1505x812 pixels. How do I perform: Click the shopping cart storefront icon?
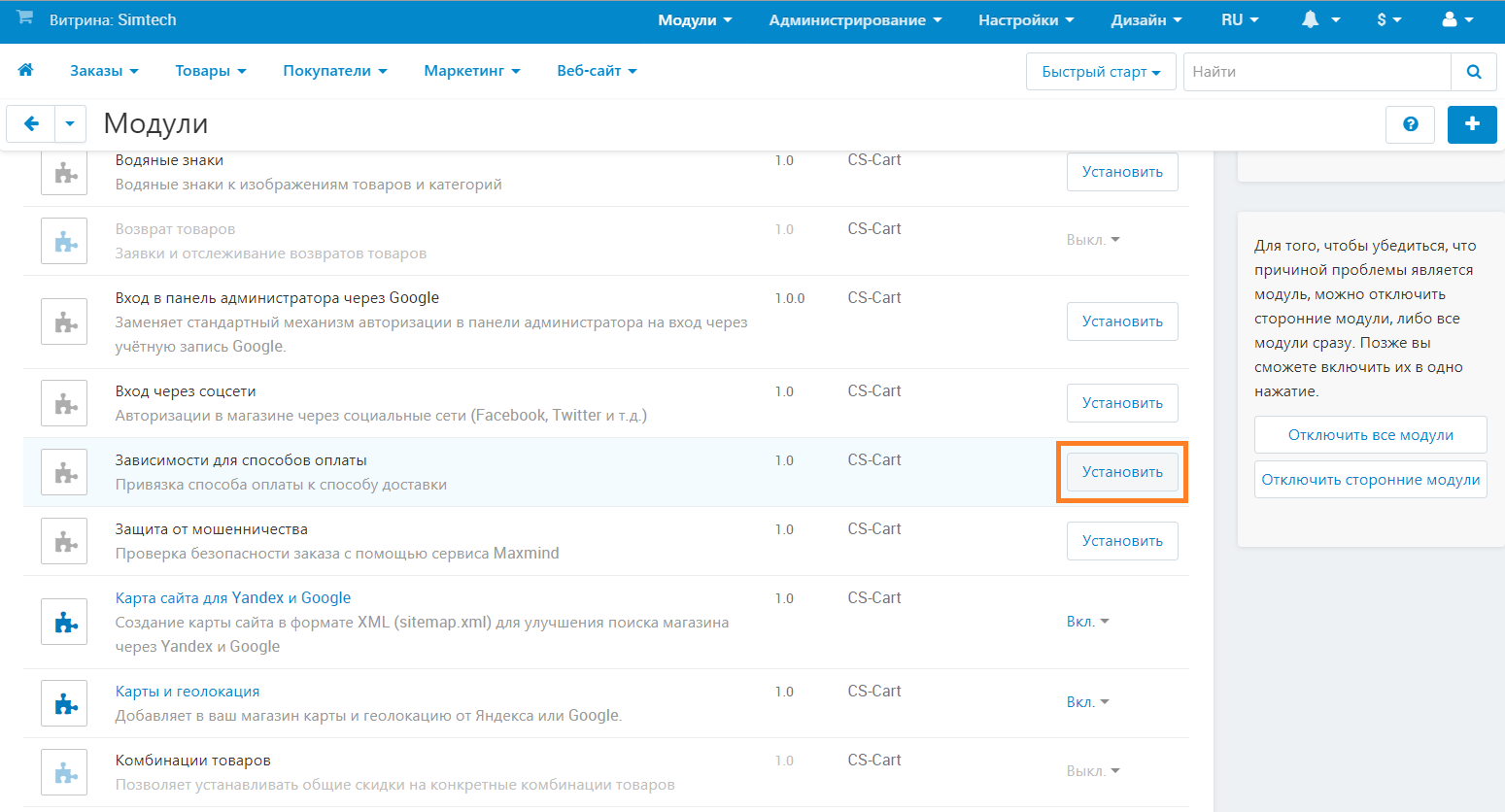[25, 18]
